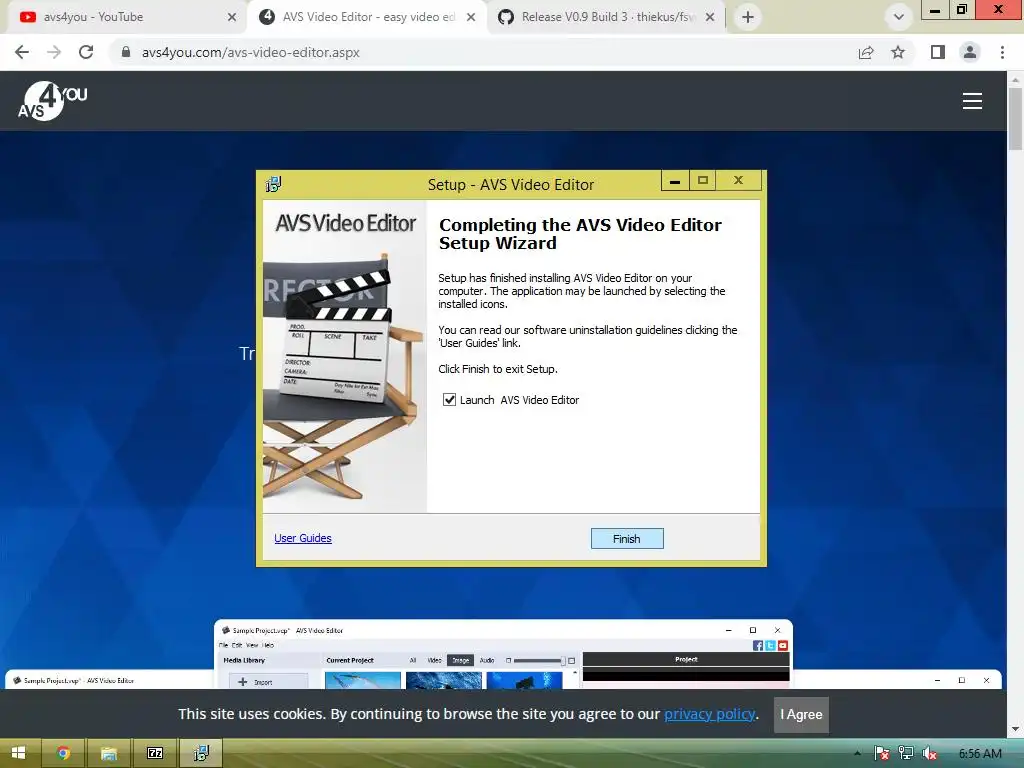The width and height of the screenshot is (1024, 768).
Task: Close the Setup - AVS Video Editor dialog
Action: pos(739,181)
